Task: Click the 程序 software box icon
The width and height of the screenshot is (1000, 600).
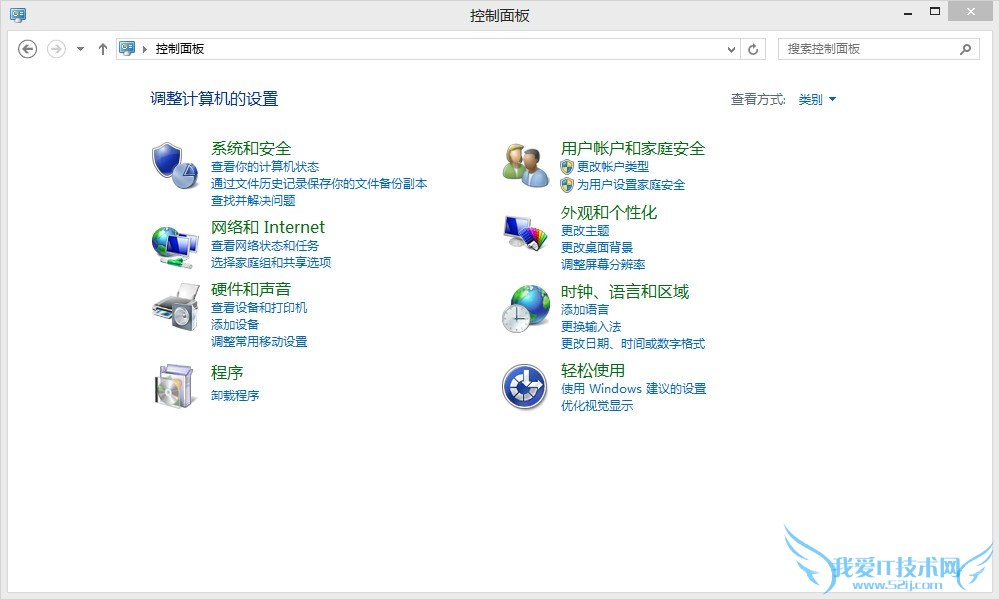Action: (x=172, y=386)
